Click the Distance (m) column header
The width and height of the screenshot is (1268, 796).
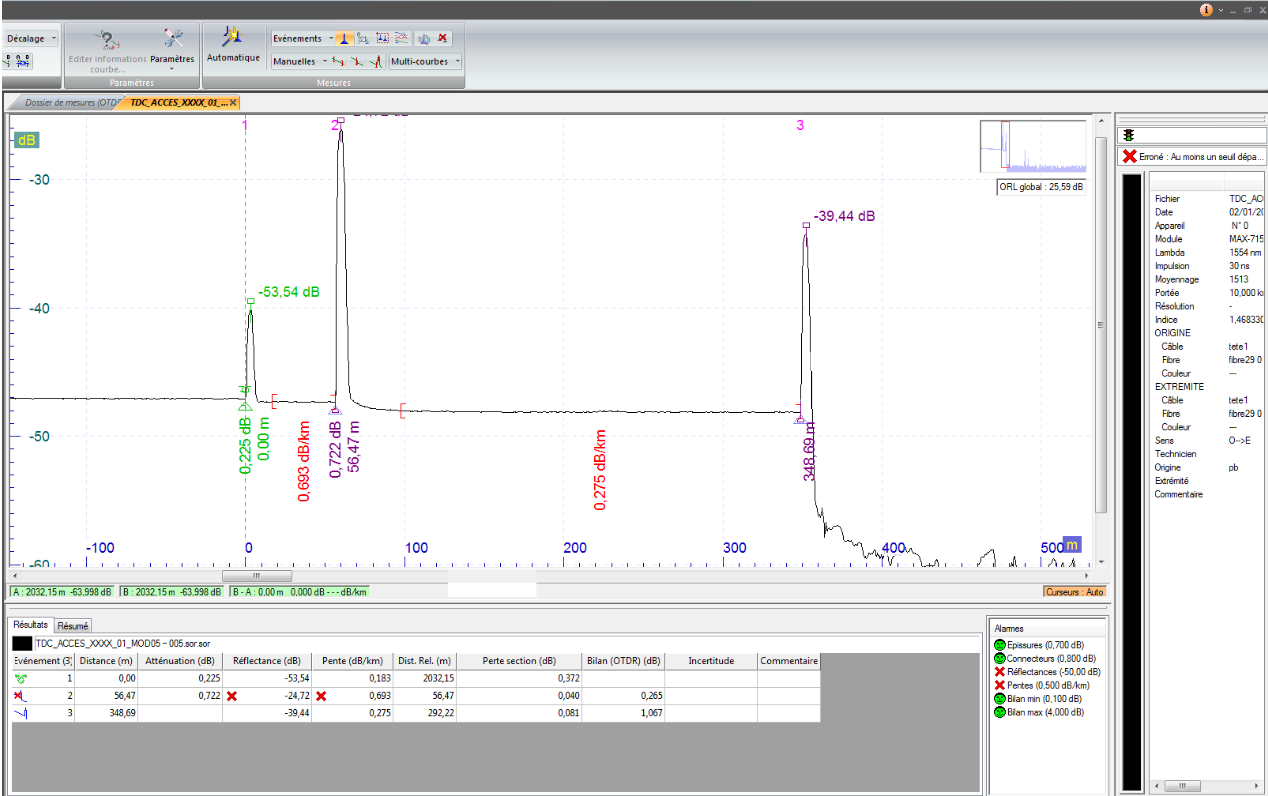[105, 661]
